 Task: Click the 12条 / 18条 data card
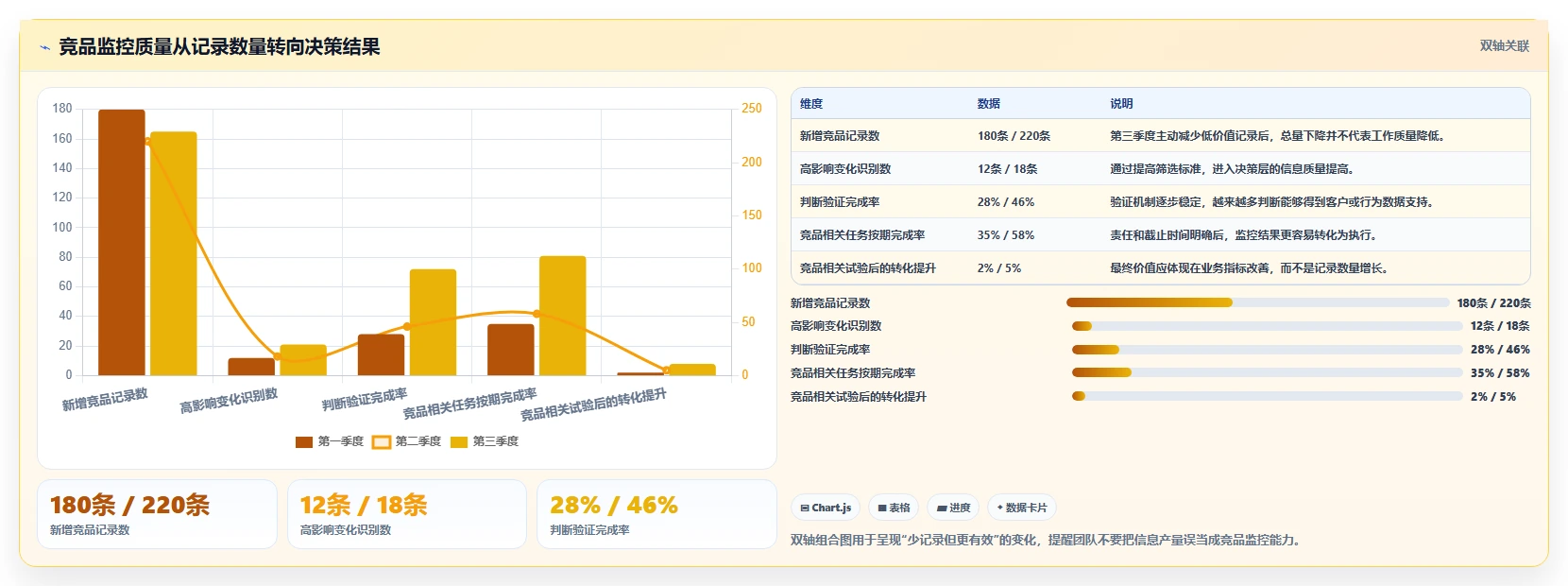click(x=407, y=514)
